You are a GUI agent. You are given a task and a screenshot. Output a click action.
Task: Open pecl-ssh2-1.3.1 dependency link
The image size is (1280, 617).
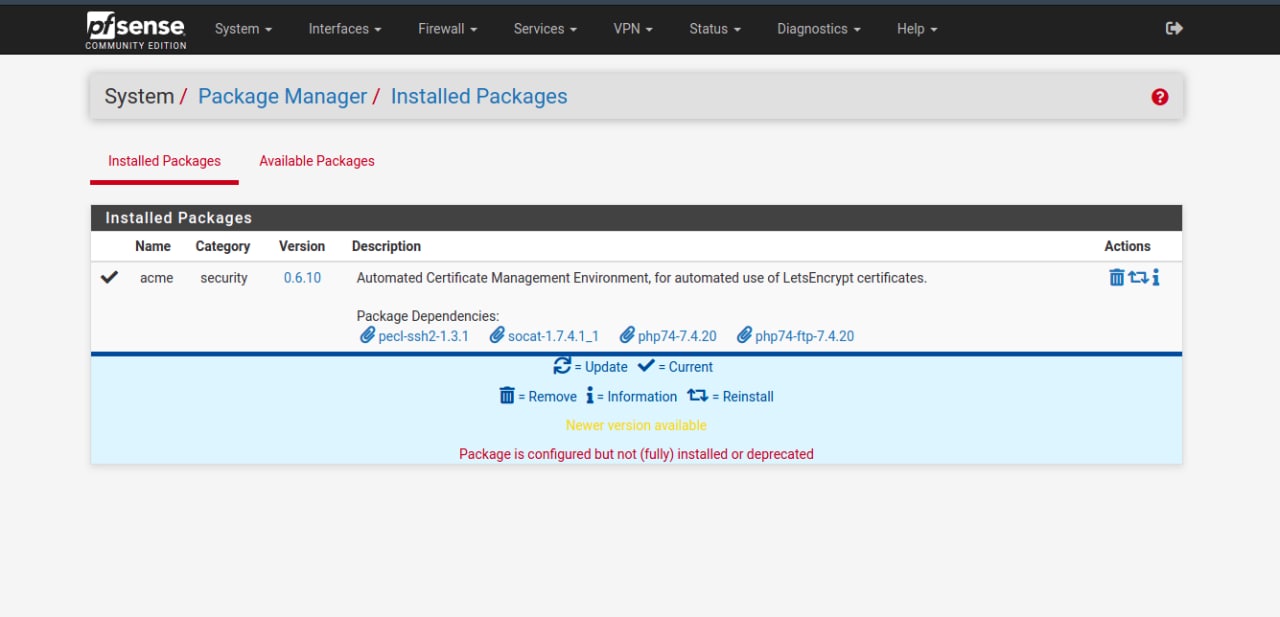click(x=423, y=336)
